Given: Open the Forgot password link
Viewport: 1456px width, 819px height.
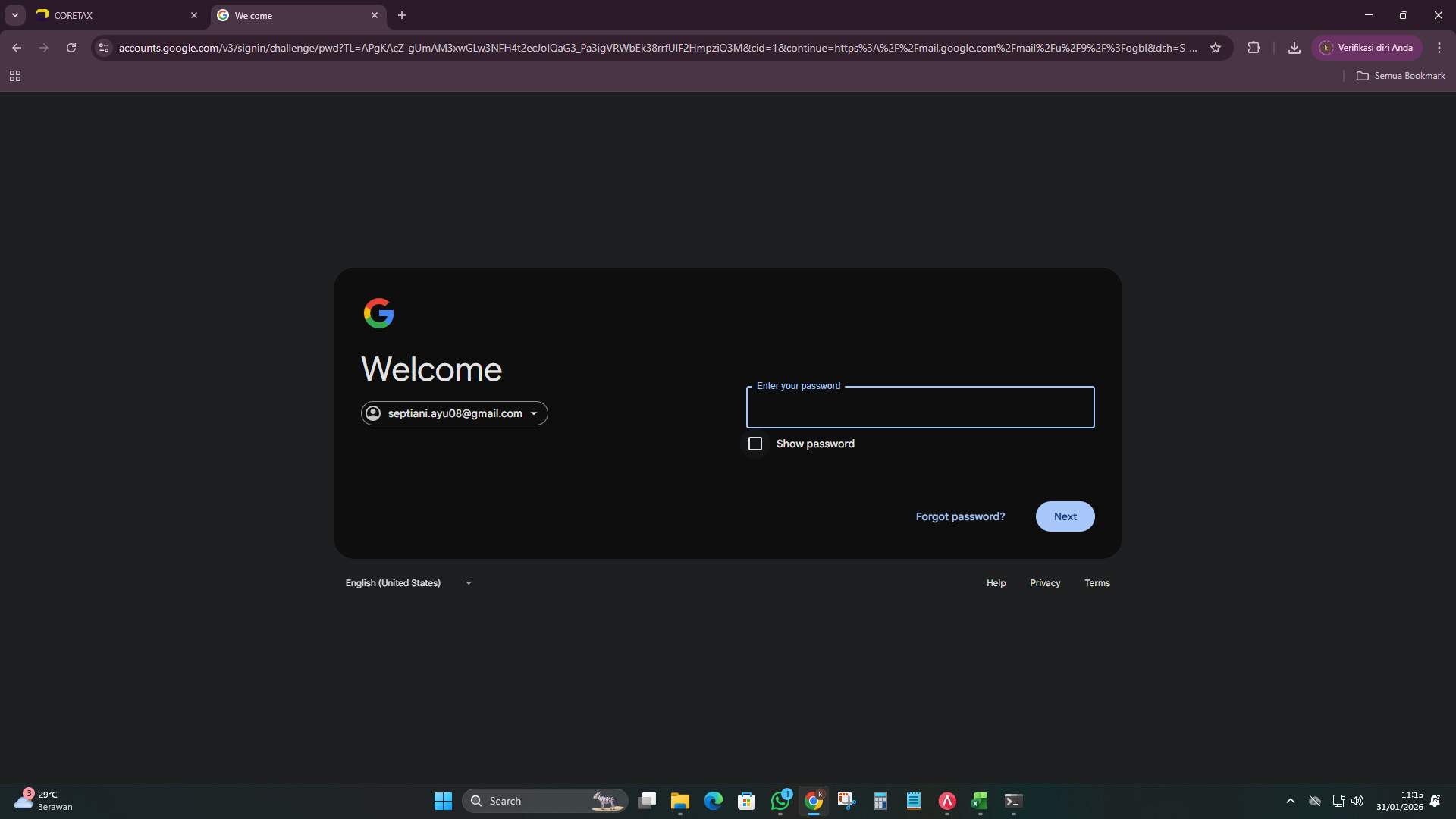Looking at the screenshot, I should (x=959, y=516).
